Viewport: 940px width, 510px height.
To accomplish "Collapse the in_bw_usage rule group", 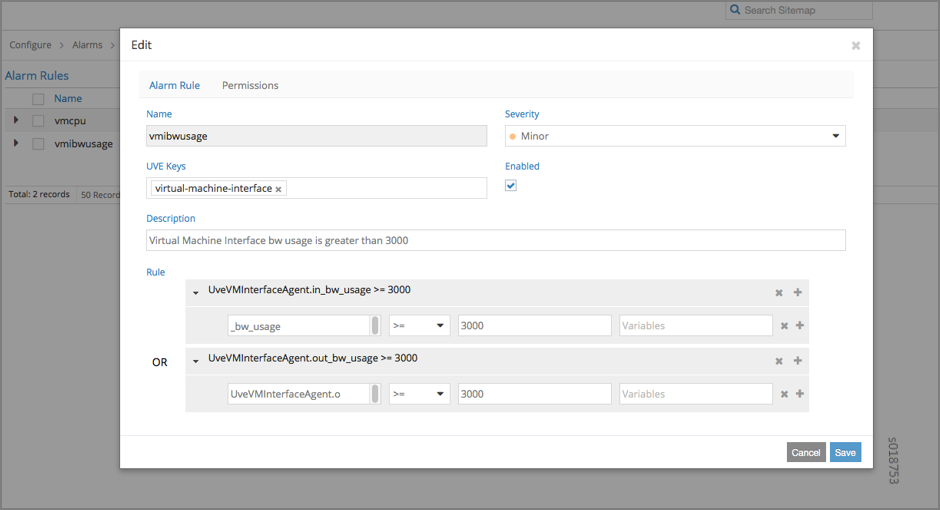I will 196,293.
